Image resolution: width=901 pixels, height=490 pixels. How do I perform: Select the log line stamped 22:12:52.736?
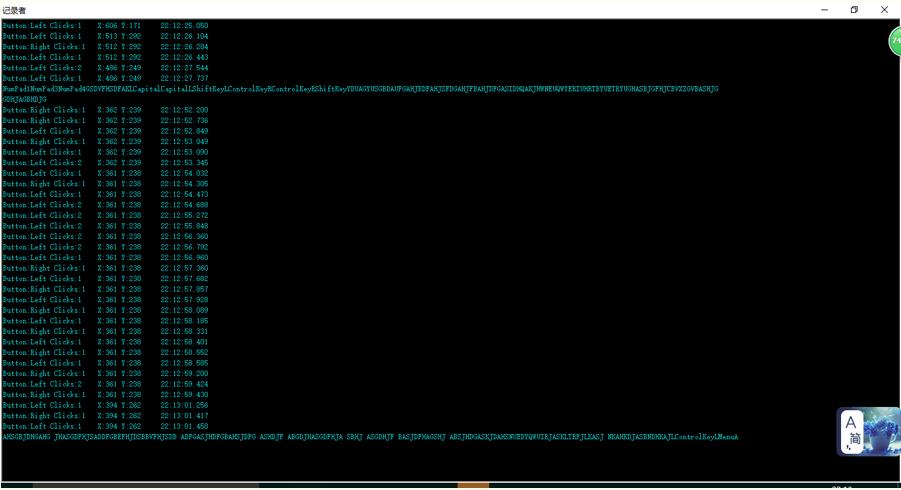(x=105, y=121)
